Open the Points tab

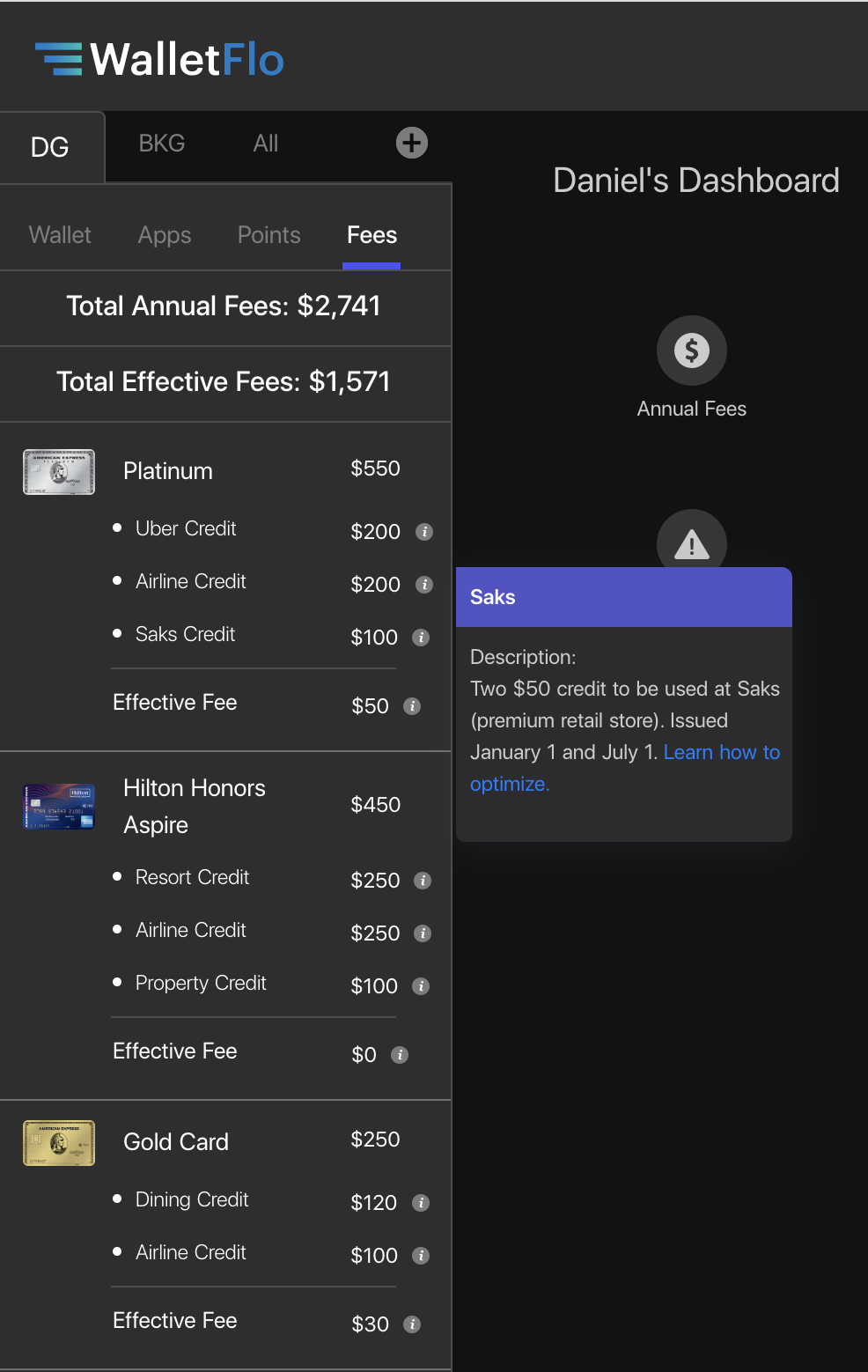pyautogui.click(x=269, y=235)
